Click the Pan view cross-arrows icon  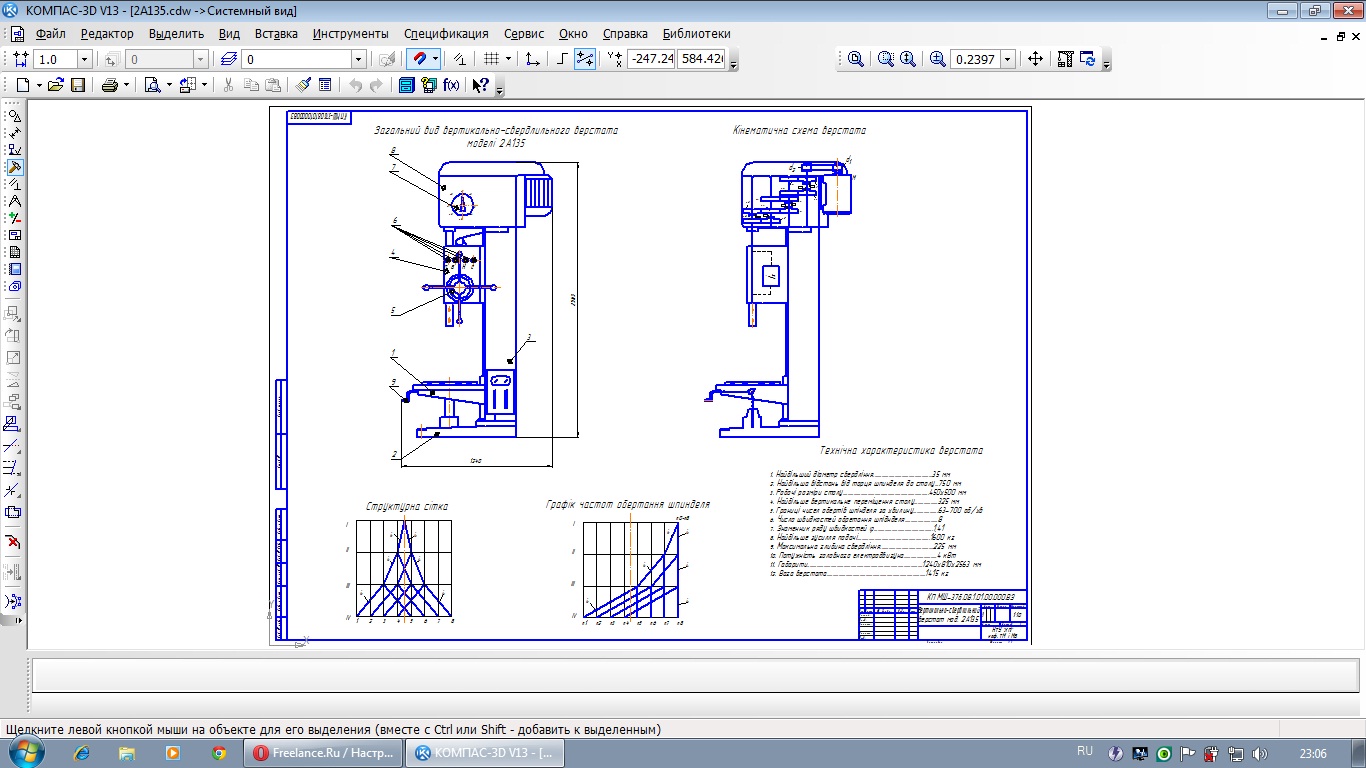pos(1035,59)
